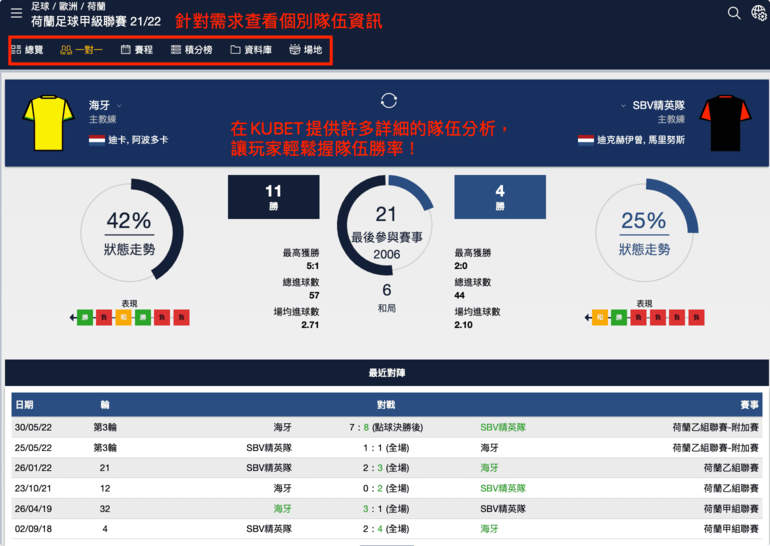Click the search magnifier icon
The height and width of the screenshot is (546, 770).
tap(734, 13)
